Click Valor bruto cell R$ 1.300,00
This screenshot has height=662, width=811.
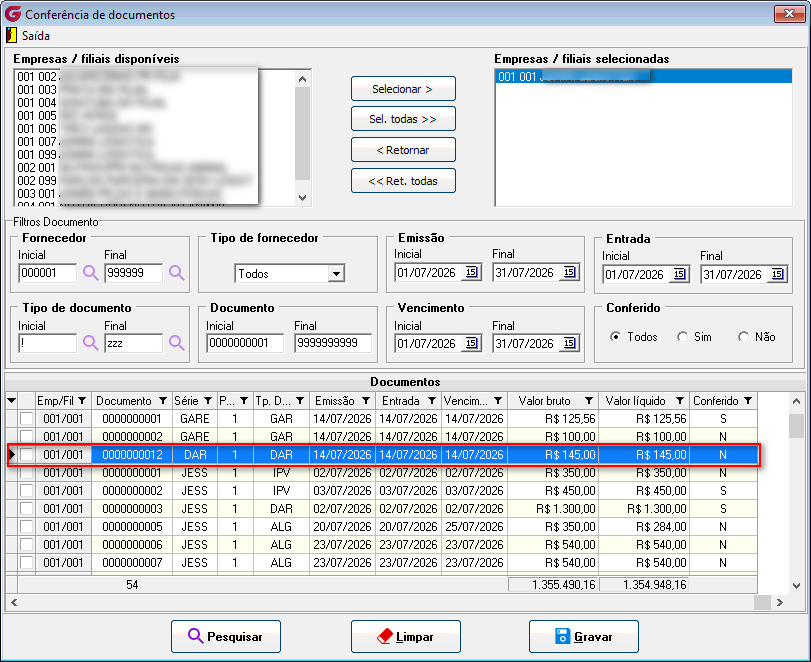coord(552,508)
